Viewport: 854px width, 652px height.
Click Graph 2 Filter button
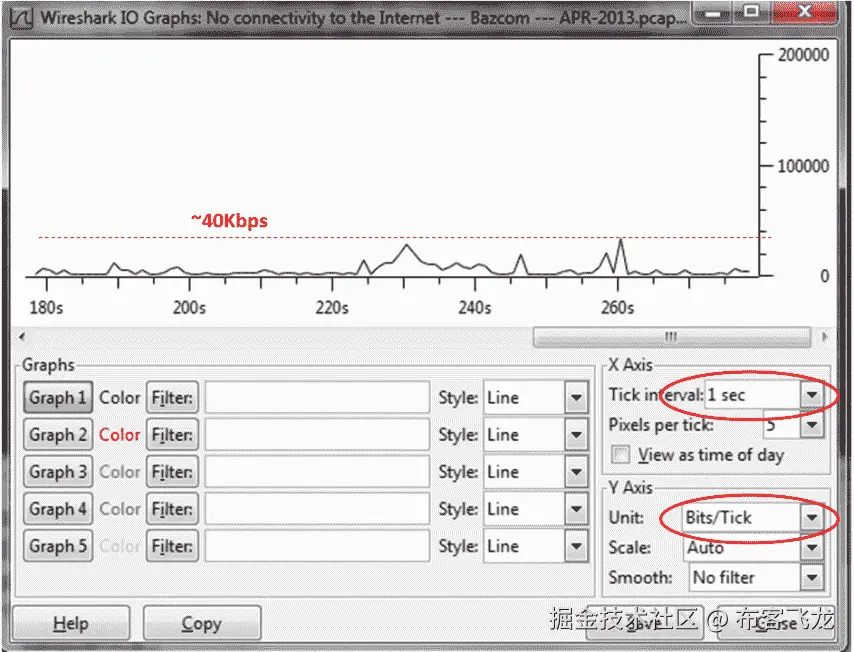pyautogui.click(x=172, y=435)
